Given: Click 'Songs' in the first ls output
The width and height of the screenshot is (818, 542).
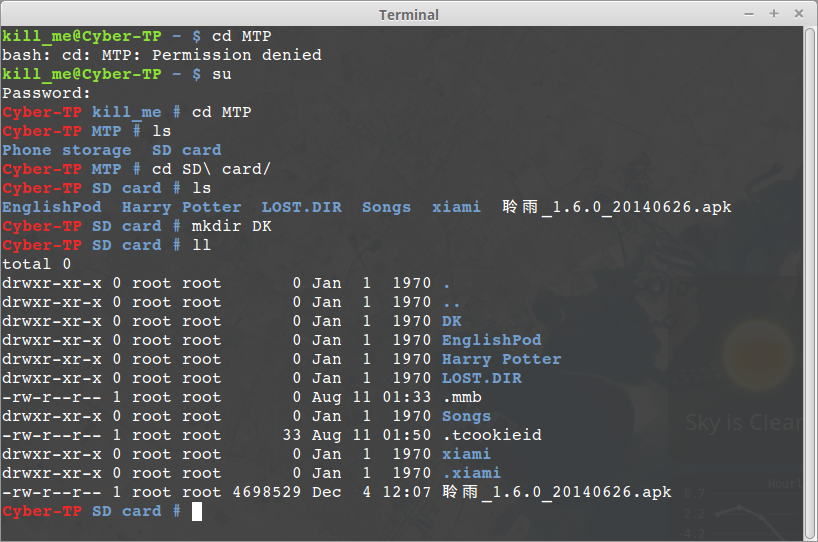Looking at the screenshot, I should (x=386, y=207).
